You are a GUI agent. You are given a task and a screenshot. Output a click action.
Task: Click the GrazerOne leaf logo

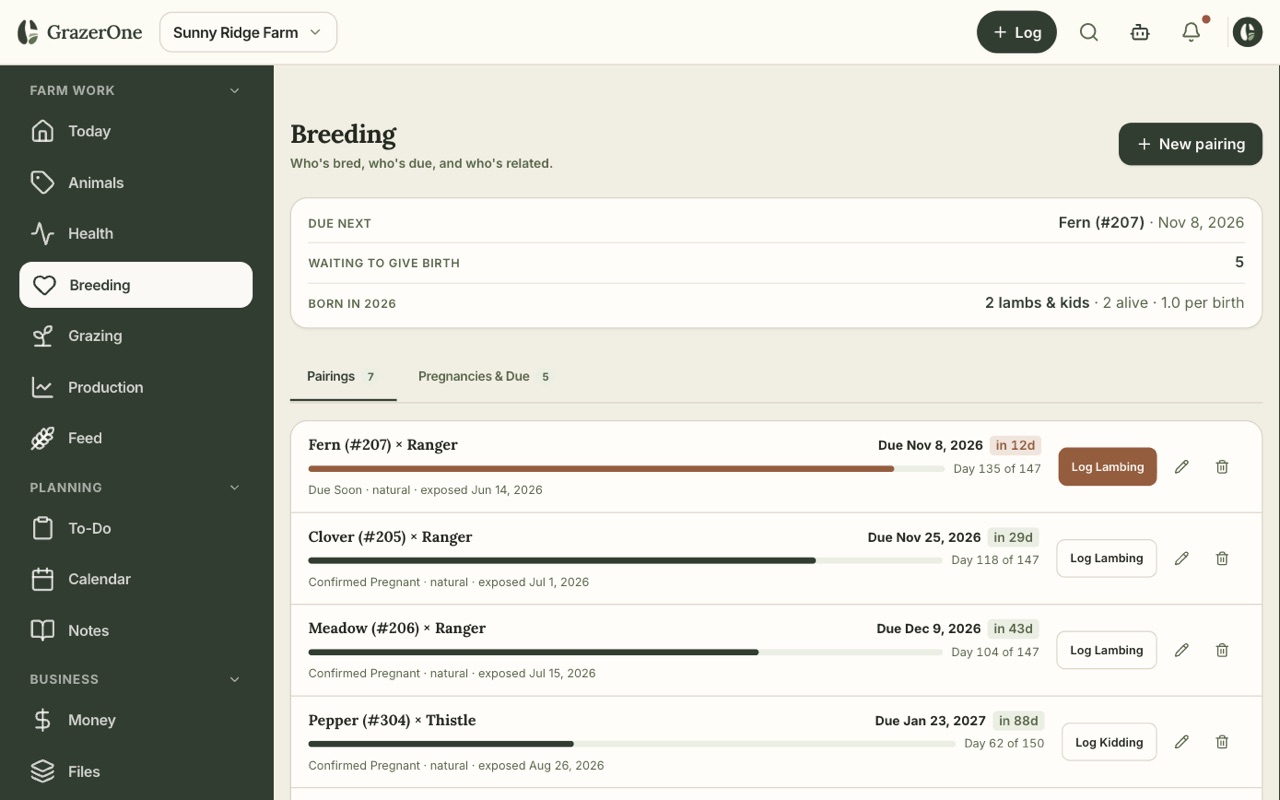(28, 32)
